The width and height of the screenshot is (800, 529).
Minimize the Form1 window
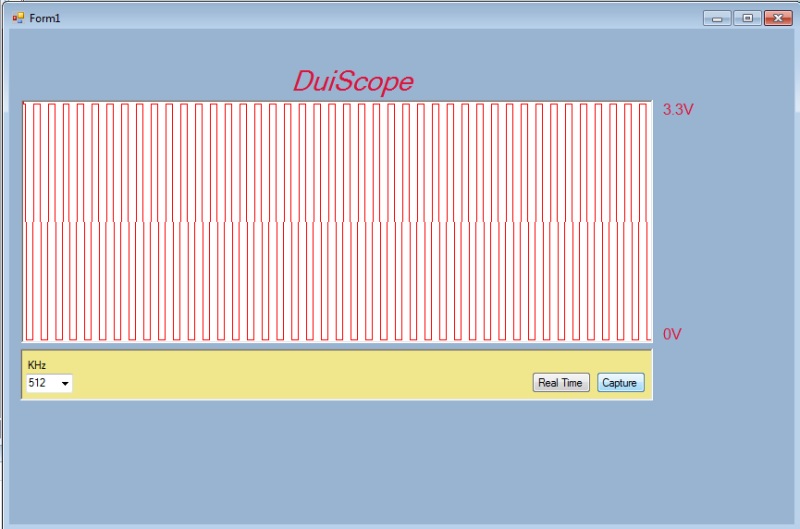pyautogui.click(x=716, y=18)
